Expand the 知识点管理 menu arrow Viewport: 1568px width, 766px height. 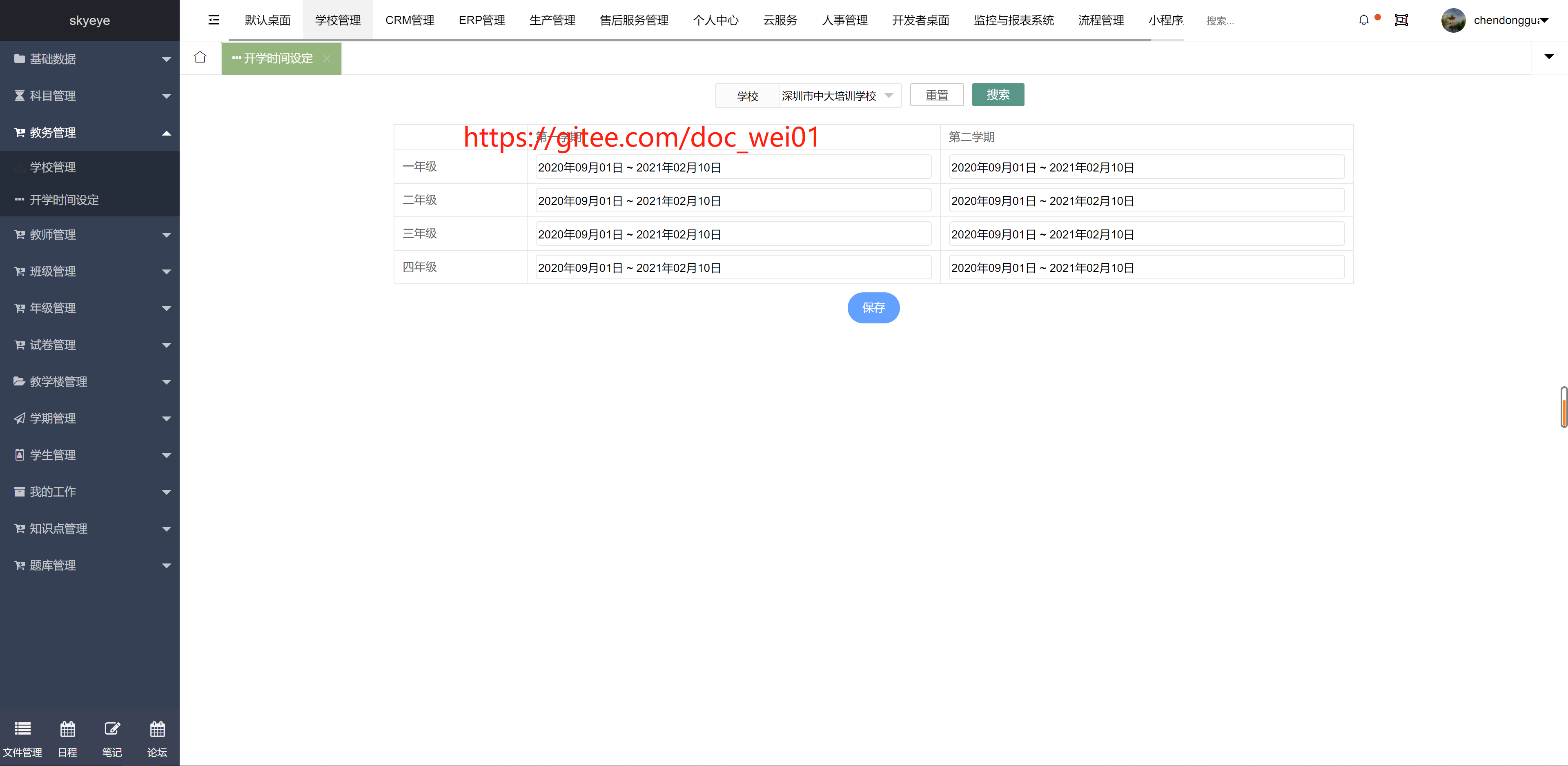coord(166,528)
